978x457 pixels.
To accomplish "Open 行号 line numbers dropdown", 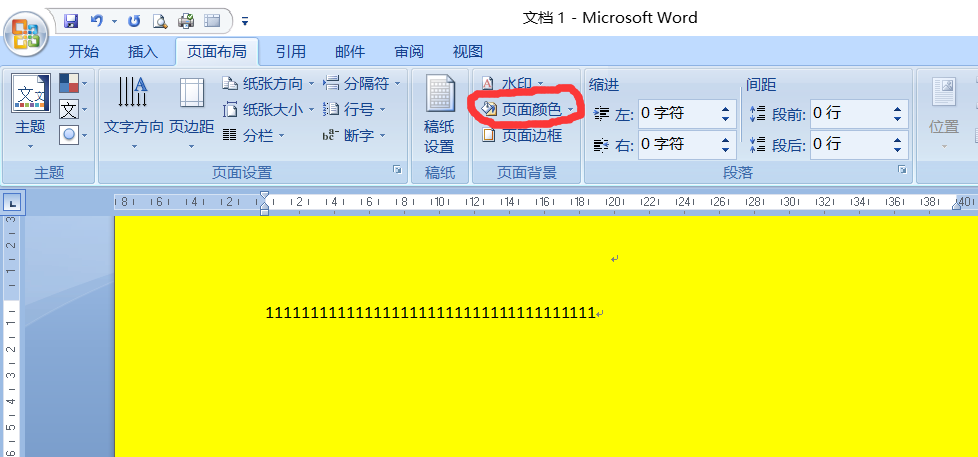I will (354, 110).
